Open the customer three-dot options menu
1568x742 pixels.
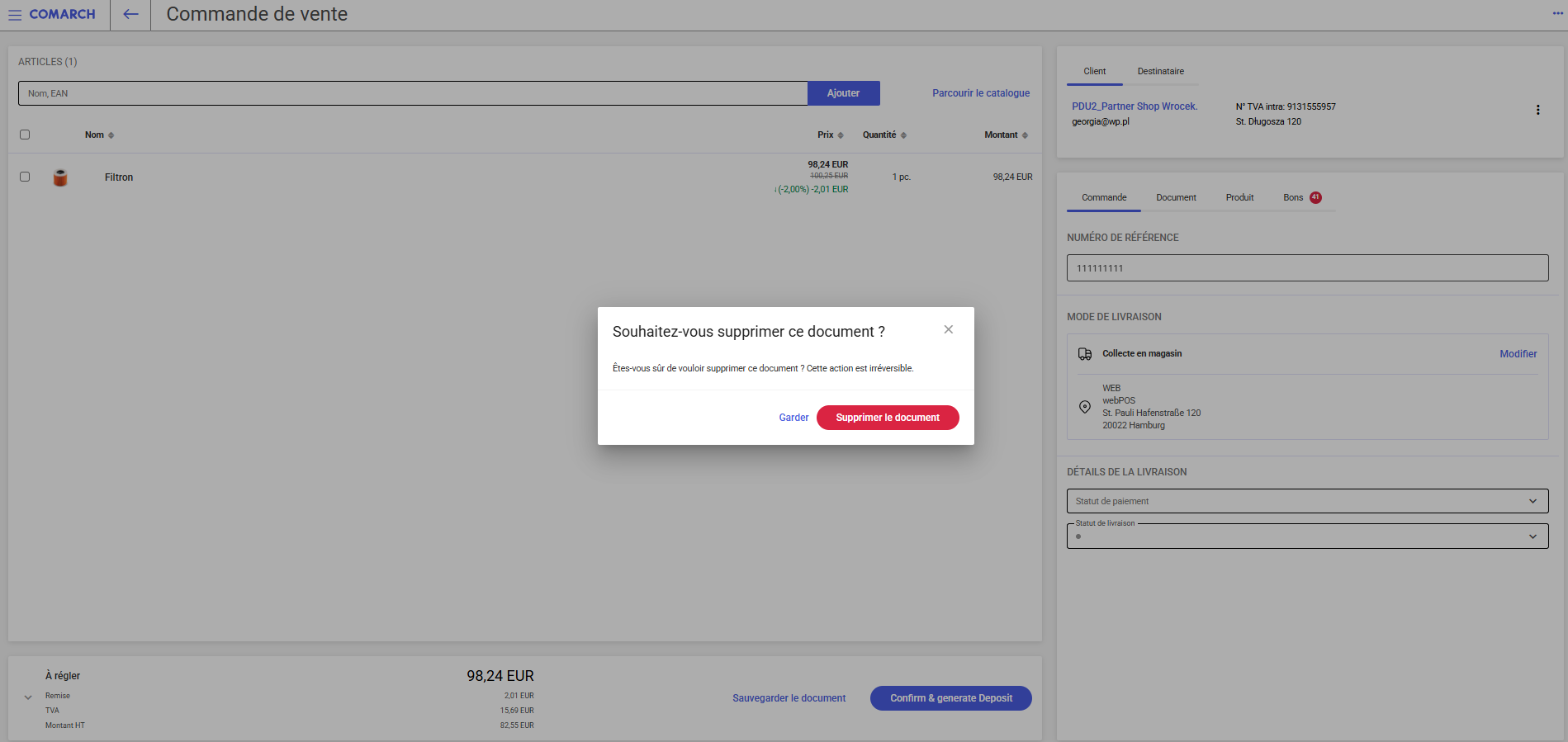click(1537, 110)
